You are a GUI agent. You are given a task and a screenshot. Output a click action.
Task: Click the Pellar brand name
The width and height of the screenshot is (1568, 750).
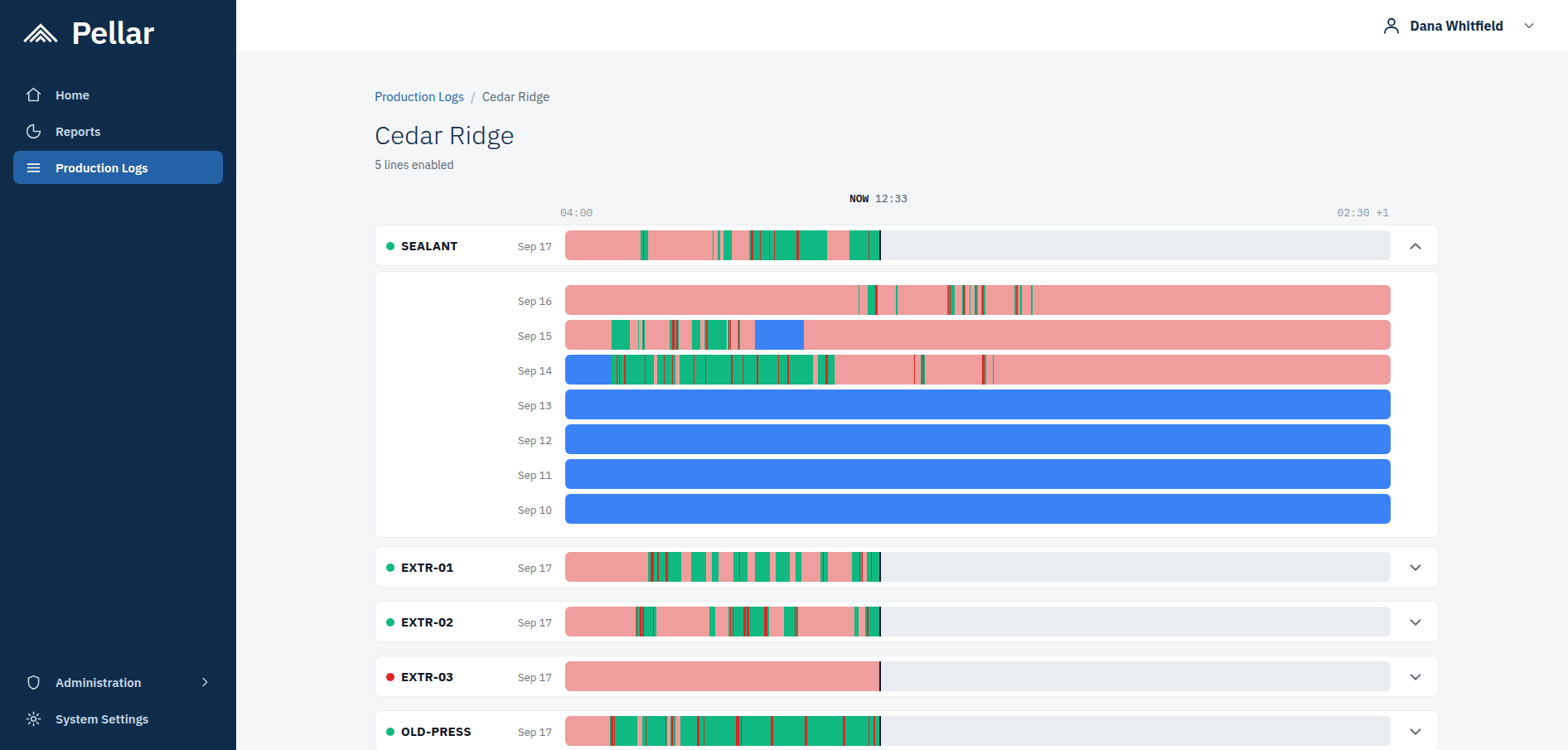[x=113, y=33]
